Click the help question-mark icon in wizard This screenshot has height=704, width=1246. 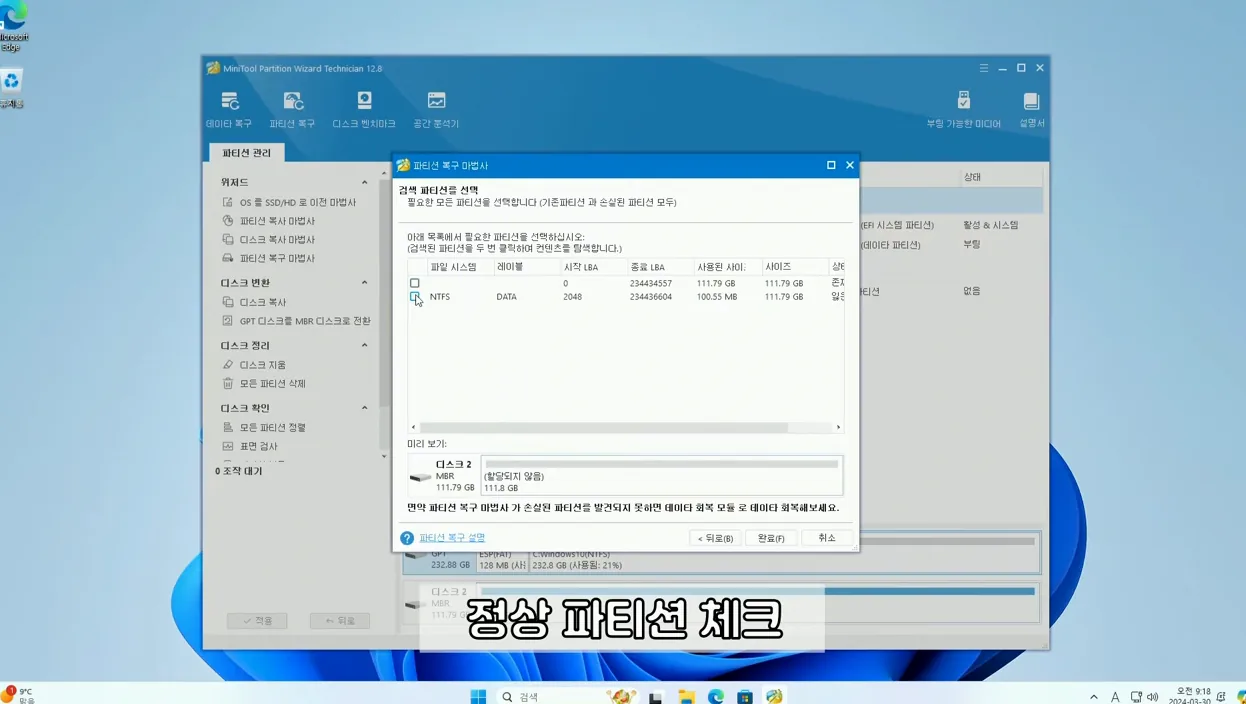click(x=407, y=538)
